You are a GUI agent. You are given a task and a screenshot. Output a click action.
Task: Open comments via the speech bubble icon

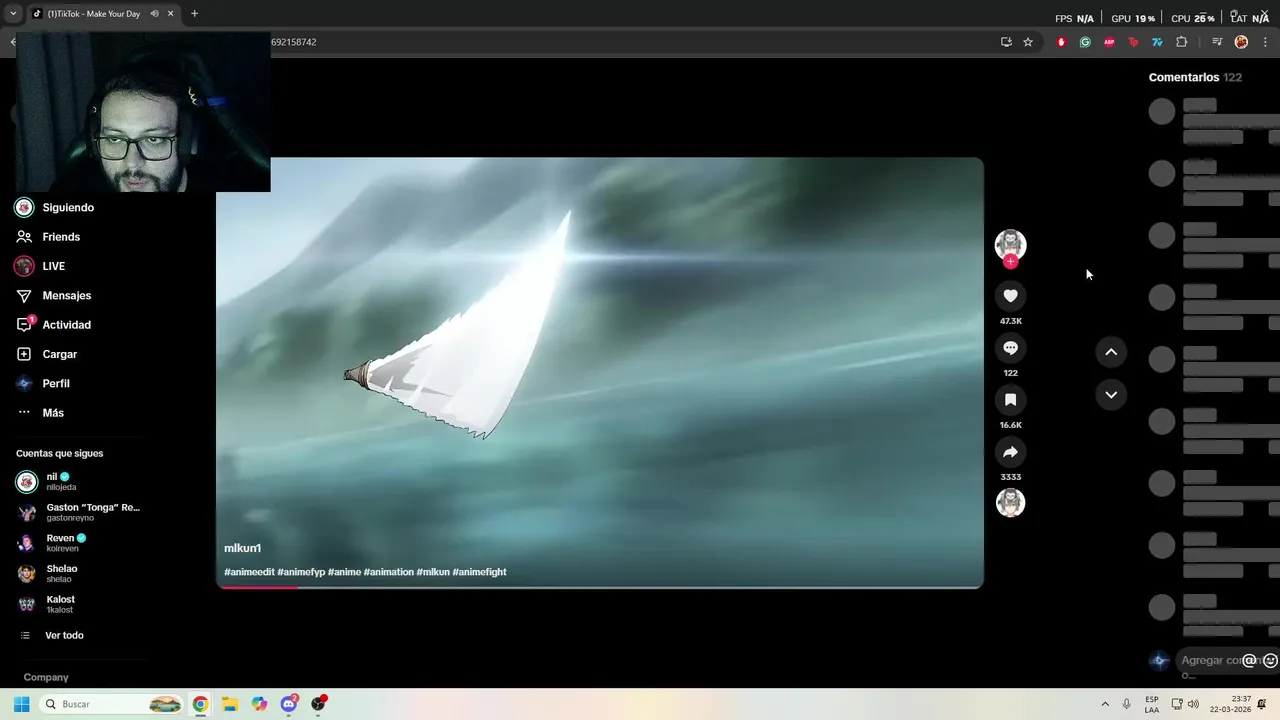[1010, 348]
